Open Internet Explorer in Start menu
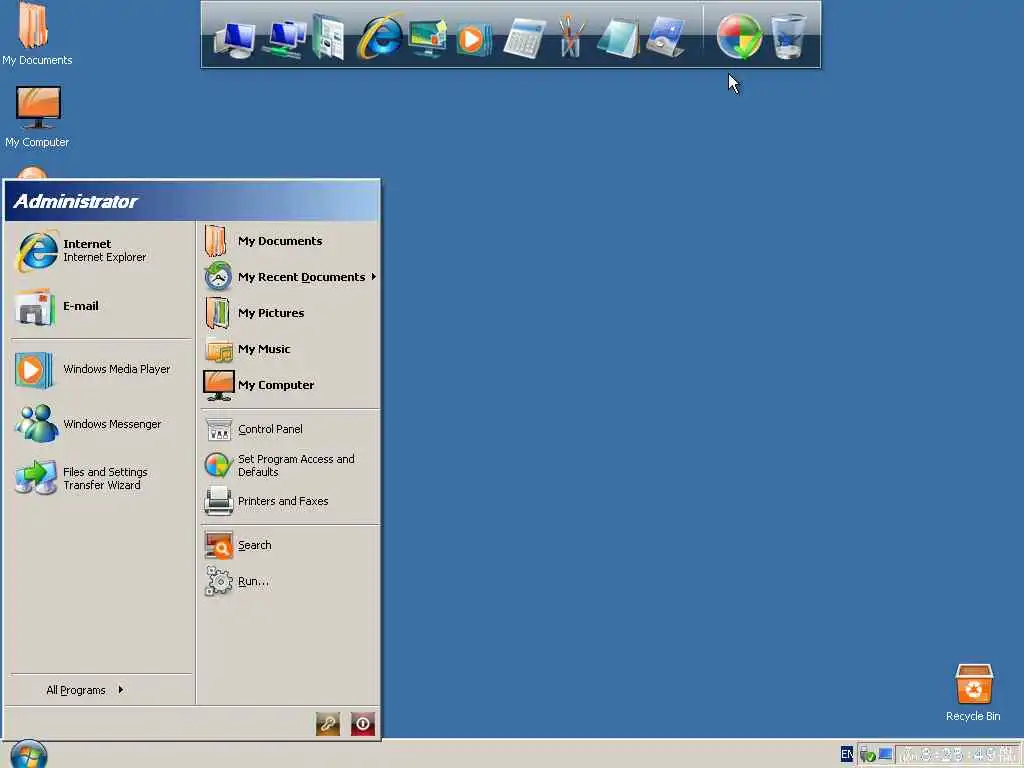 101,251
